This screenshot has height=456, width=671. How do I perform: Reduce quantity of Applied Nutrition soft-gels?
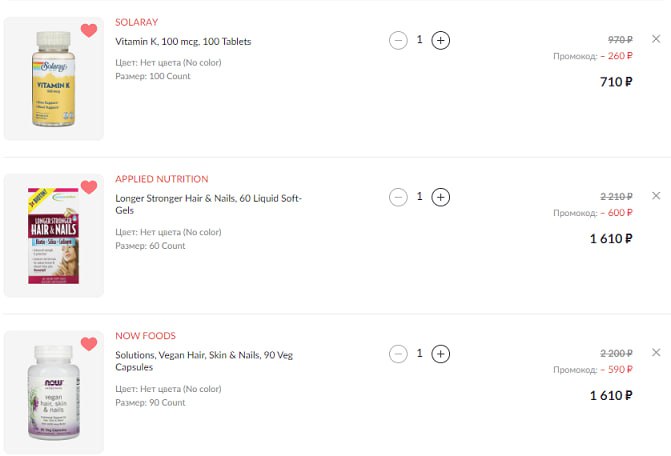pos(398,198)
